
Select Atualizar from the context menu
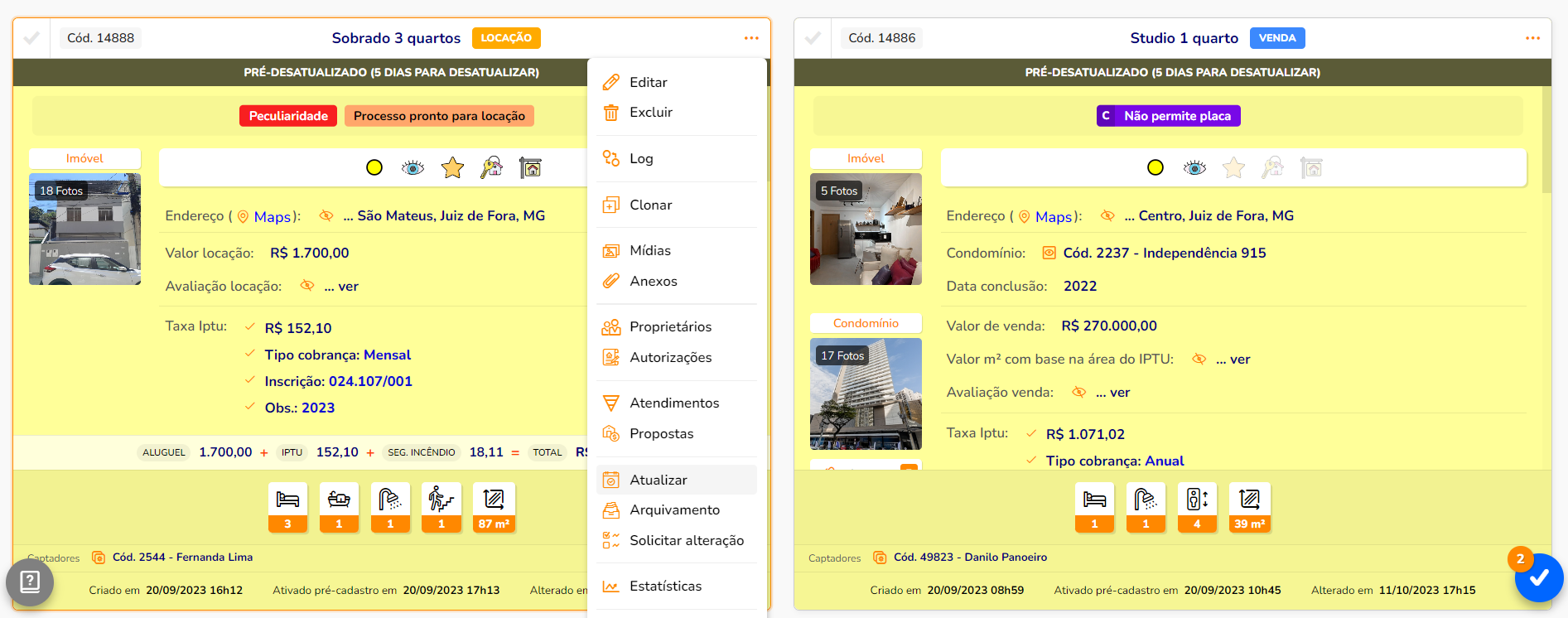tap(659, 480)
